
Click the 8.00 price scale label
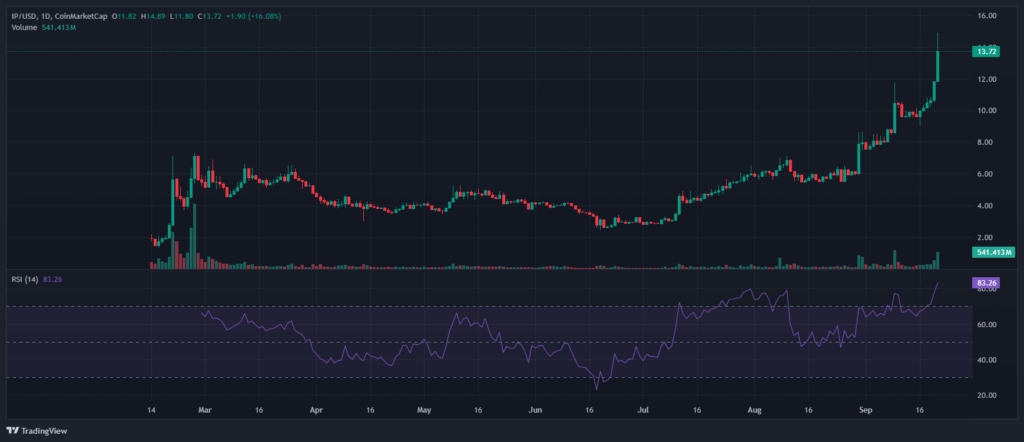coord(987,142)
